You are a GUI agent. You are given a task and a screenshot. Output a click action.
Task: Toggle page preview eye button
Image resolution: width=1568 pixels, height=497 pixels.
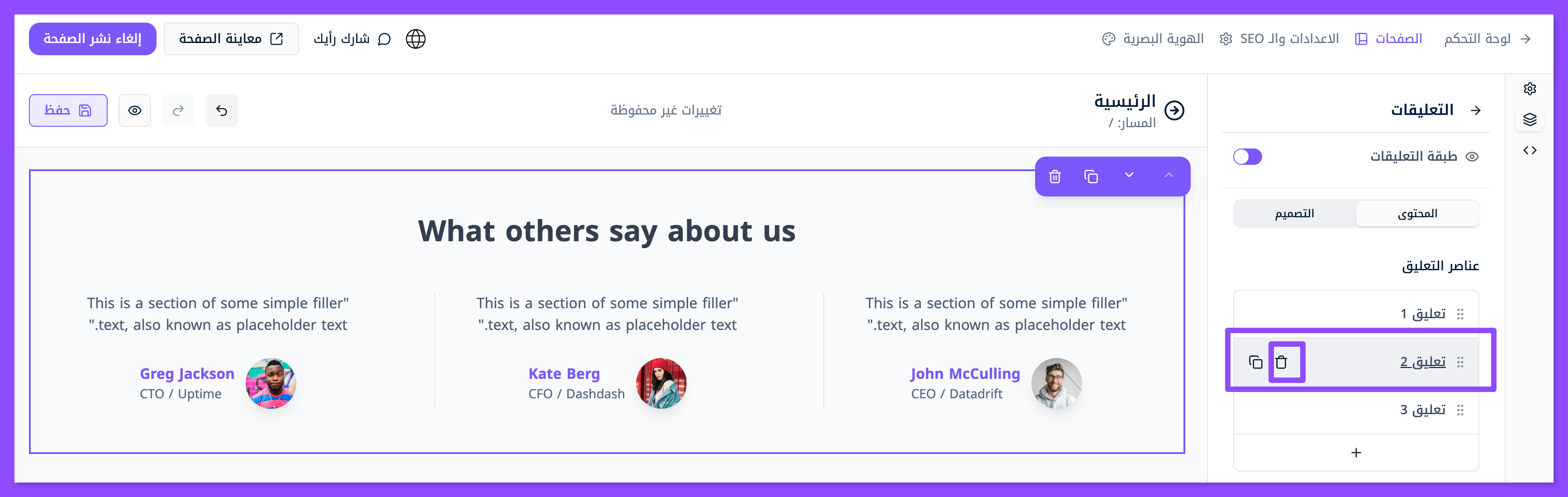(134, 110)
